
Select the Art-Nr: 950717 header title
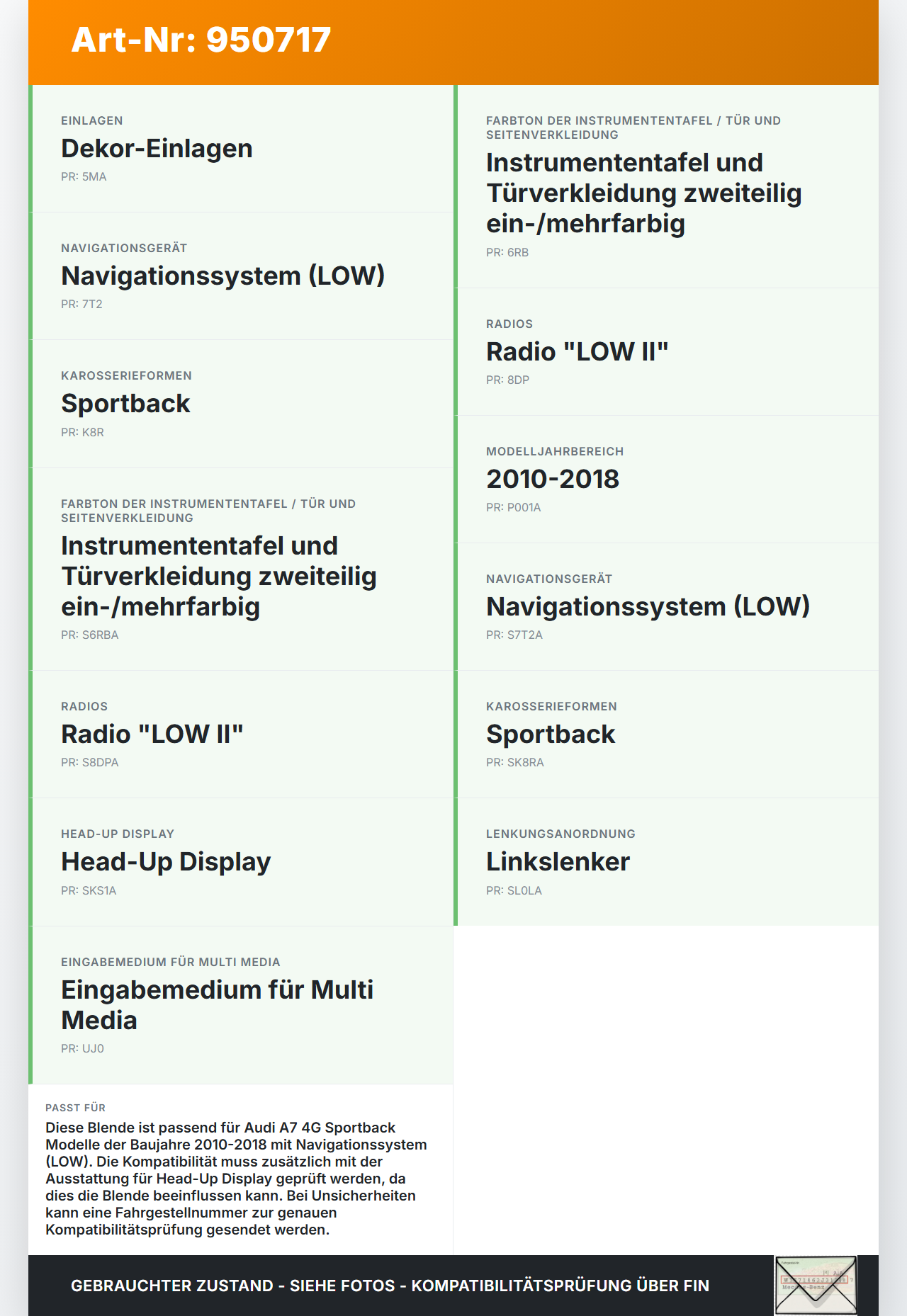click(201, 40)
